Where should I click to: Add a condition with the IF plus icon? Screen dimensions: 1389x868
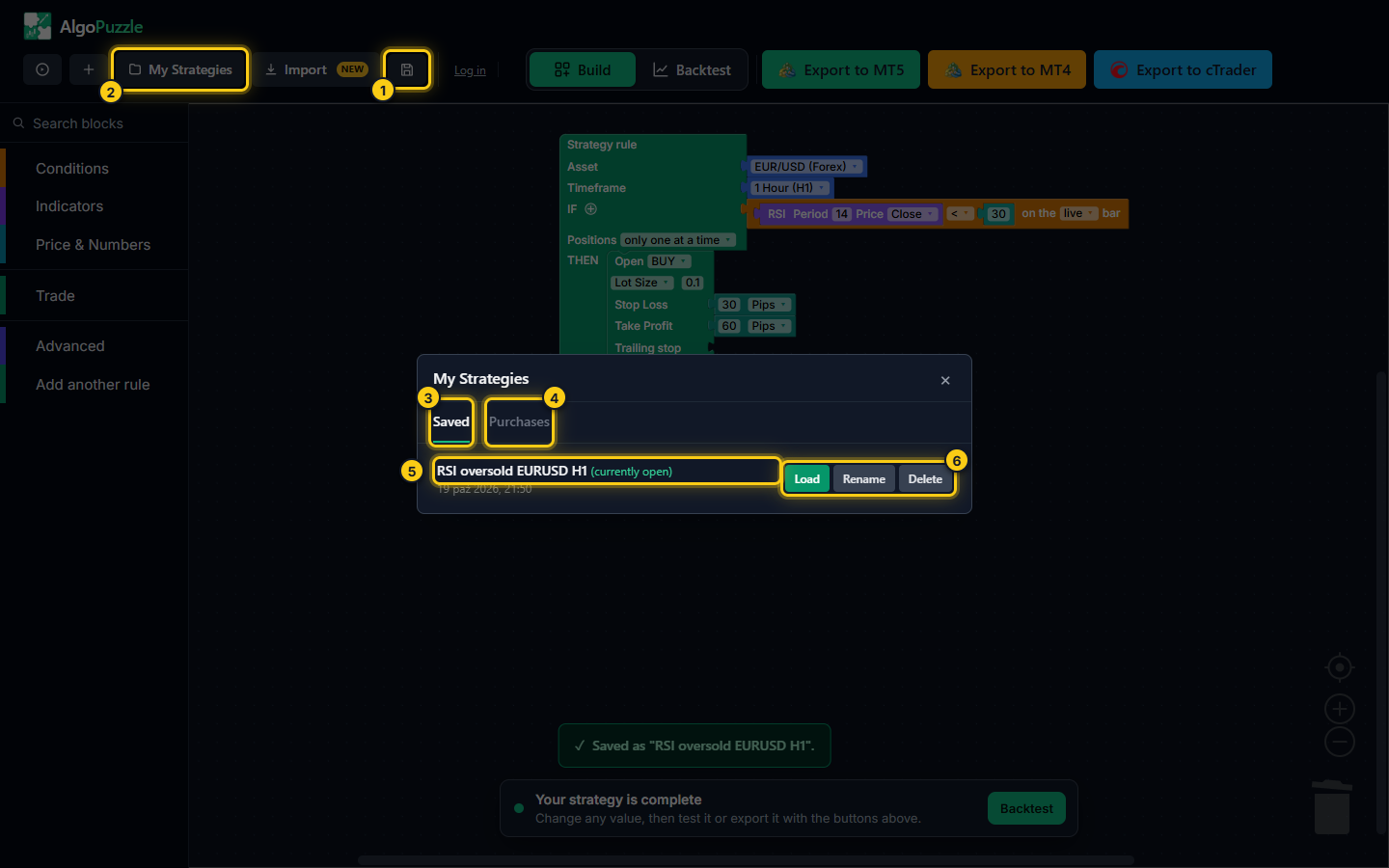pos(590,209)
